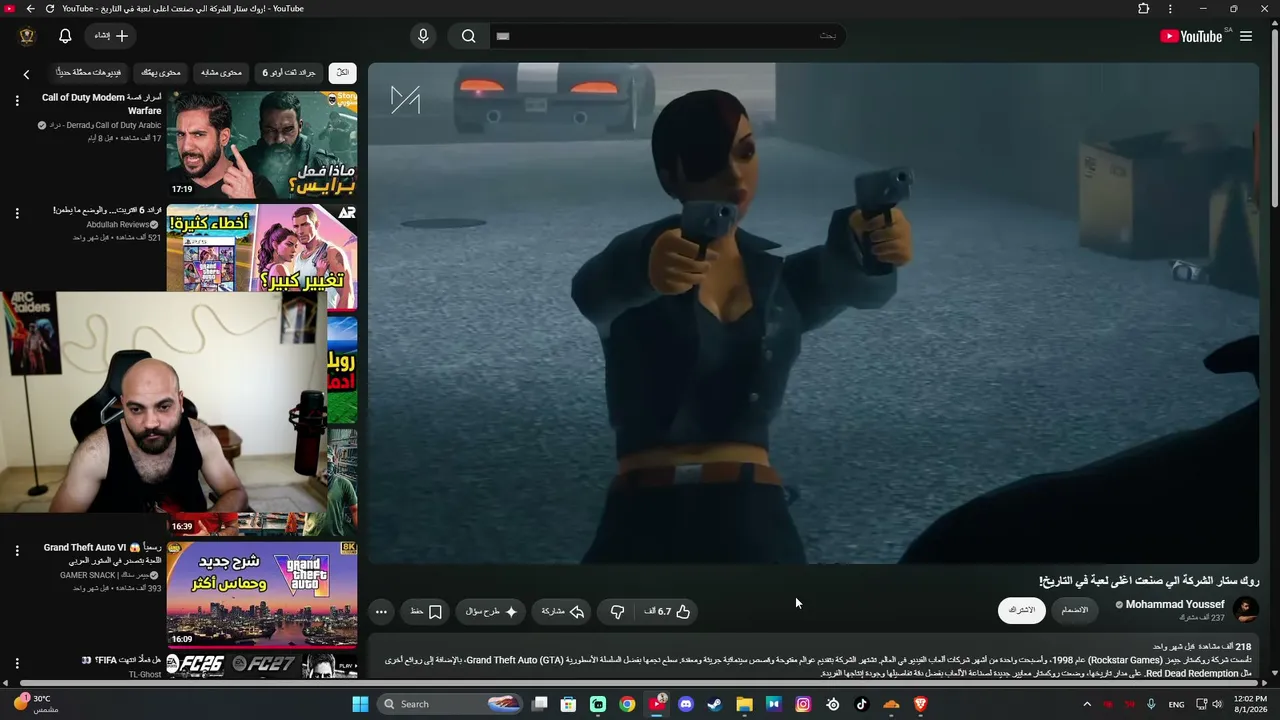This screenshot has width=1280, height=720.
Task: Show hidden system tray icons
Action: coord(1087,704)
